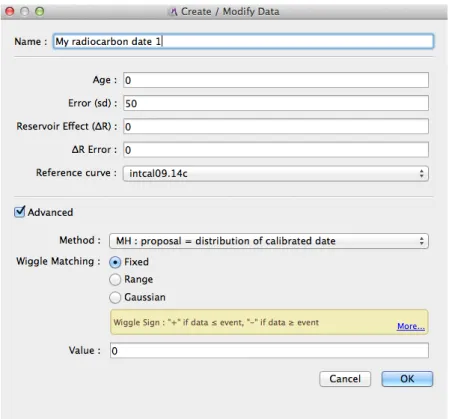449x419 pixels.
Task: Click the Reservoir Effect (ΔR) field
Action: (x=276, y=126)
